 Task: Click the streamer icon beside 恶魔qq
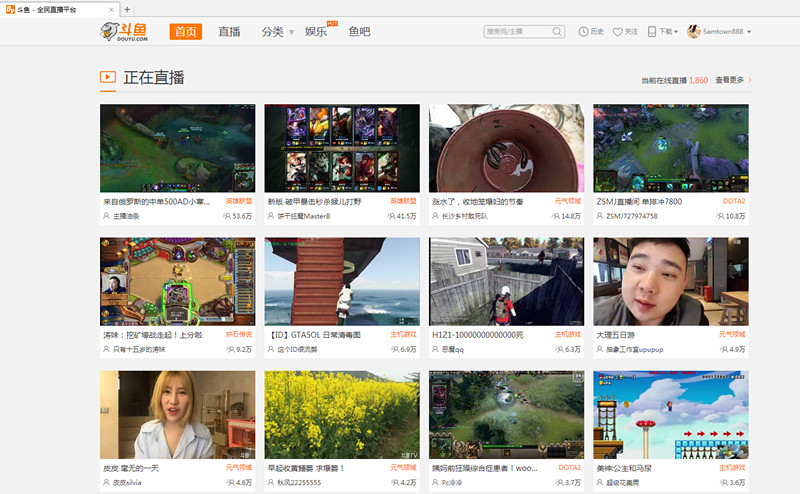coord(435,349)
